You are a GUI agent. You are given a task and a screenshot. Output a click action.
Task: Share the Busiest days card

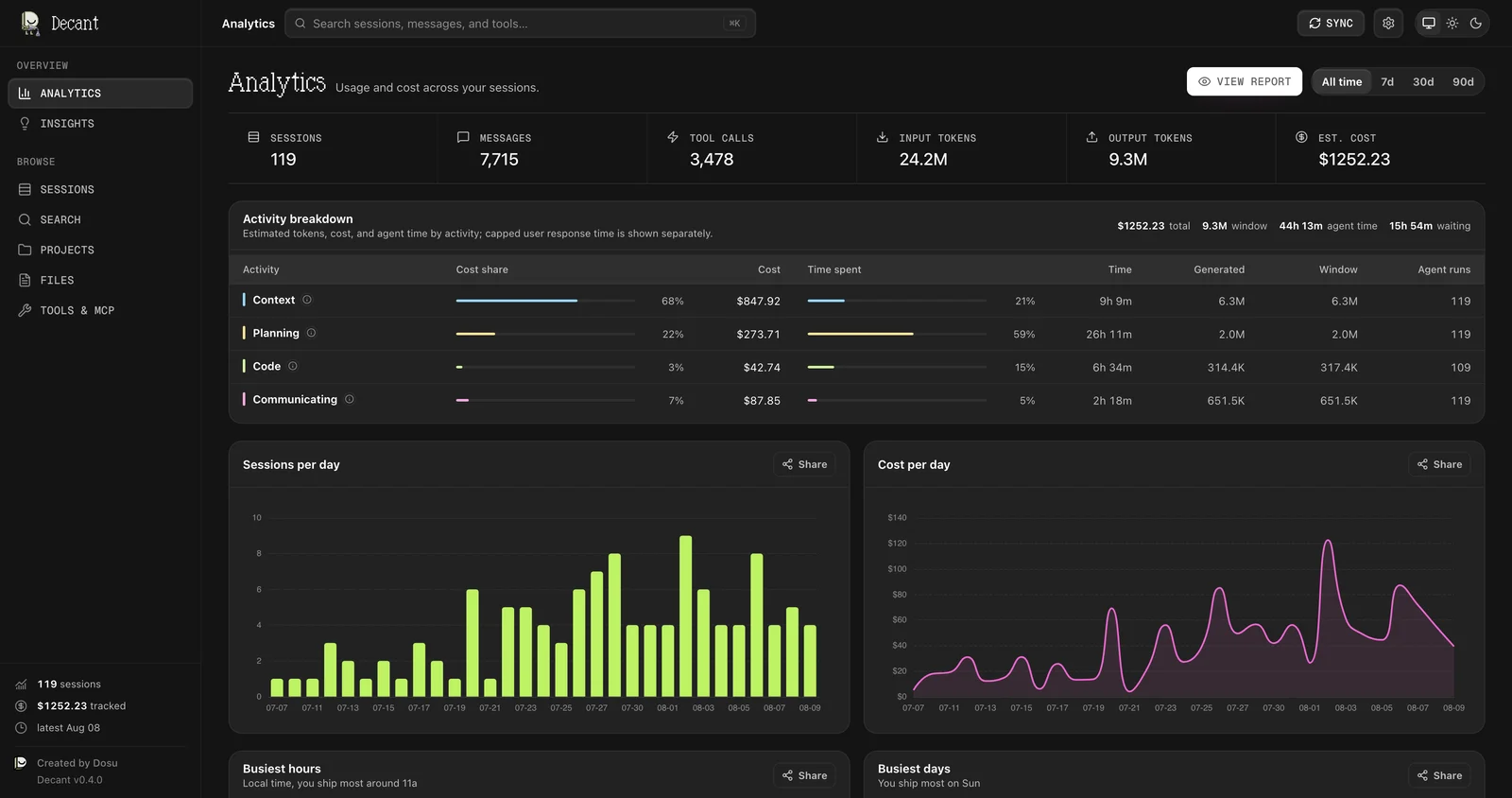tap(1439, 775)
